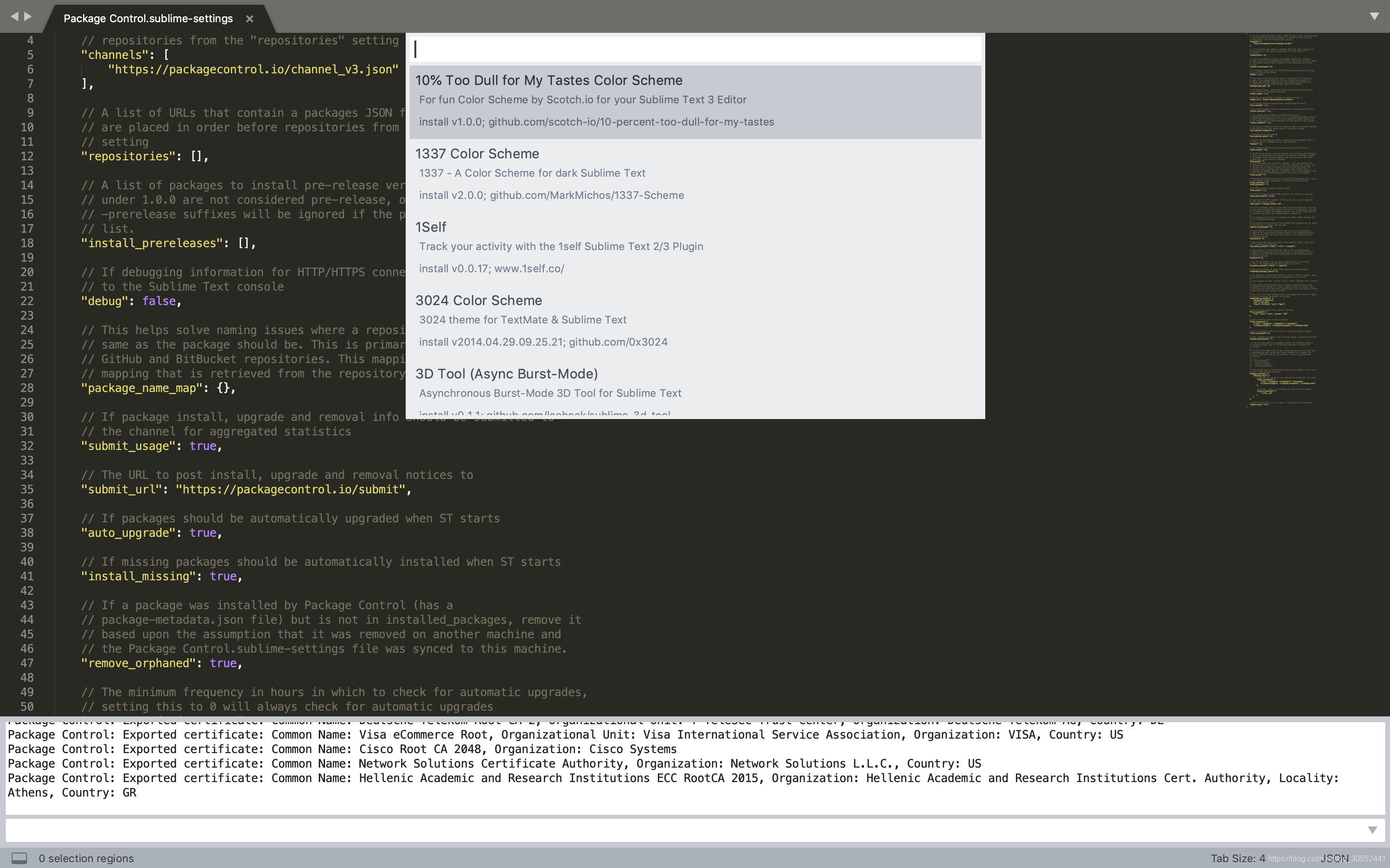Image resolution: width=1390 pixels, height=868 pixels.
Task: Change the Tab Size: 4 setting
Action: (x=1238, y=858)
